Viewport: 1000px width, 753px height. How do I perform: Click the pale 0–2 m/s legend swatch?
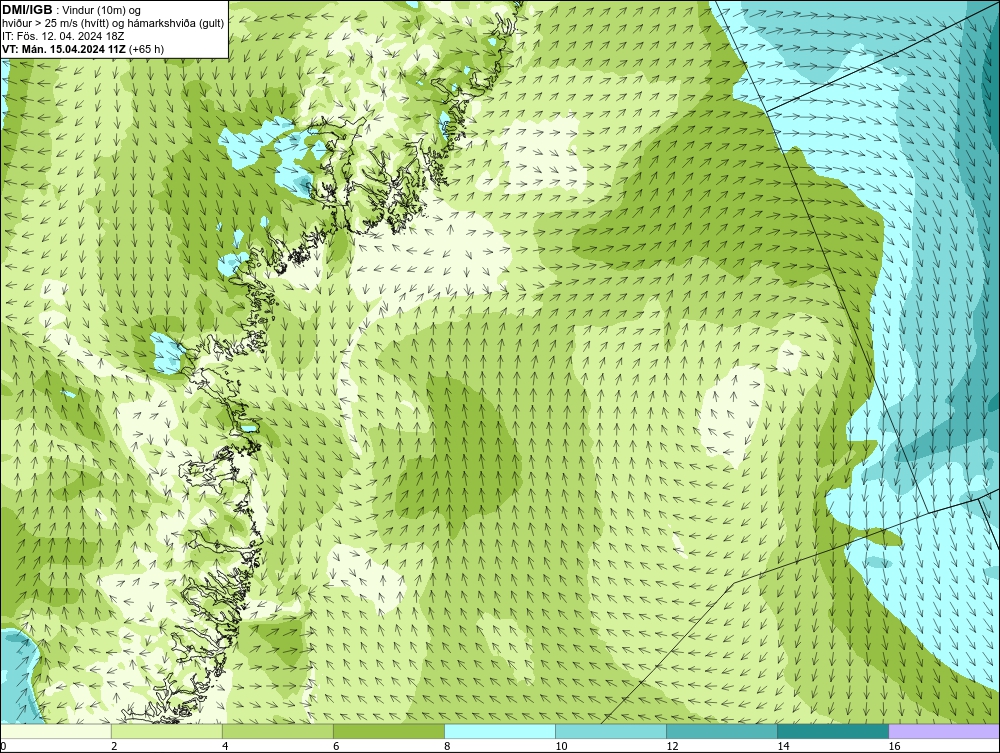(x=56, y=731)
